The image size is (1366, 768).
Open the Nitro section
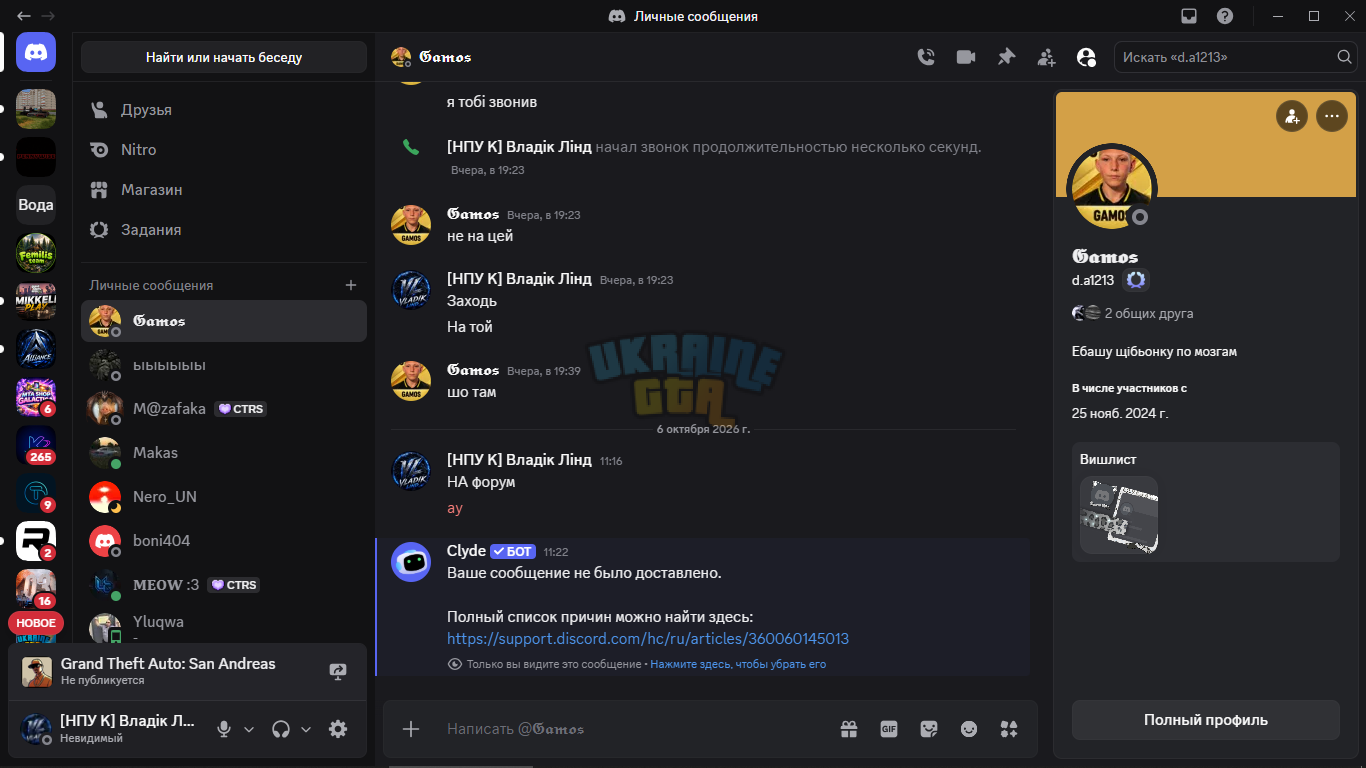click(224, 149)
